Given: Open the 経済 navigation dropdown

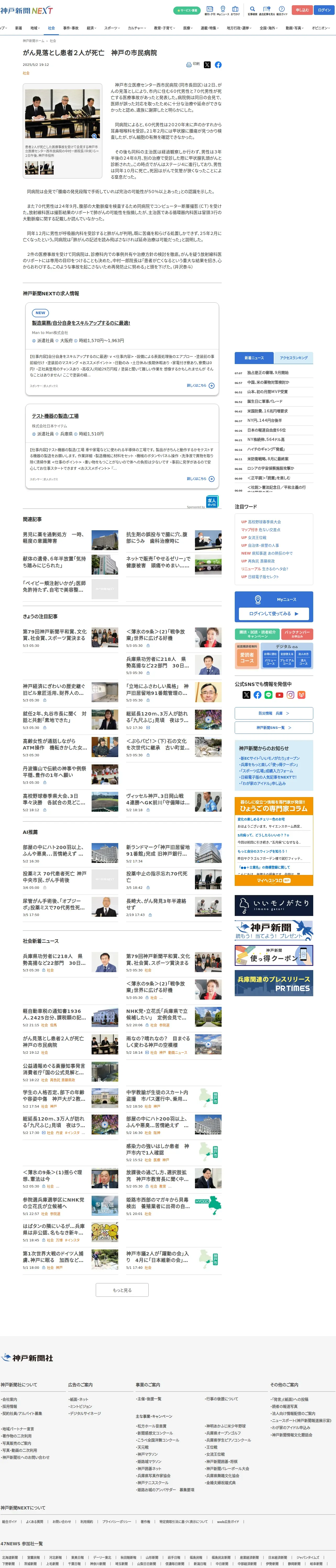Looking at the screenshot, I should [92, 28].
